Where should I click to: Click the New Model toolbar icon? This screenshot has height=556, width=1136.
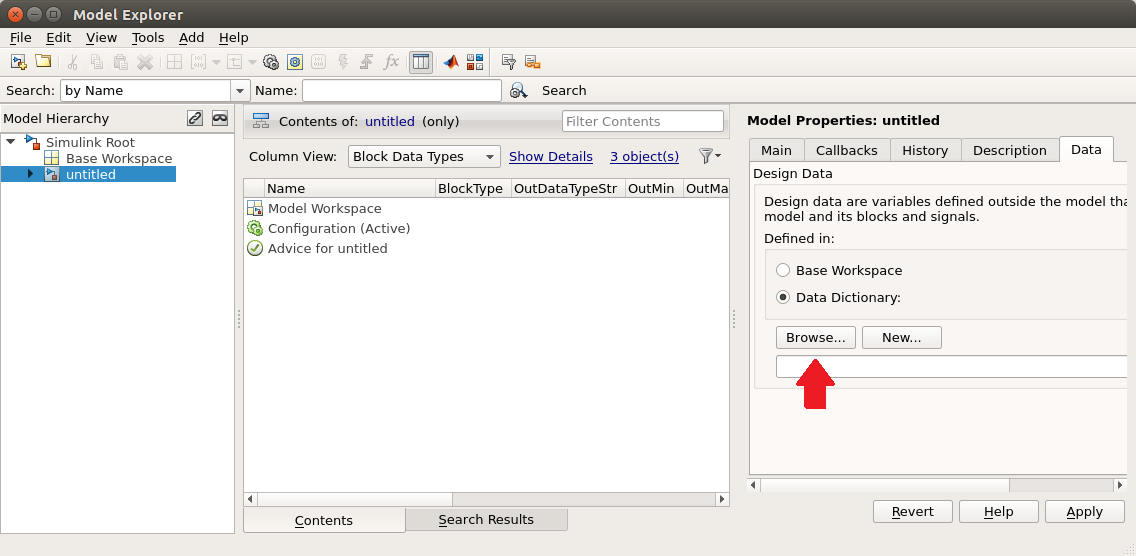tap(19, 62)
